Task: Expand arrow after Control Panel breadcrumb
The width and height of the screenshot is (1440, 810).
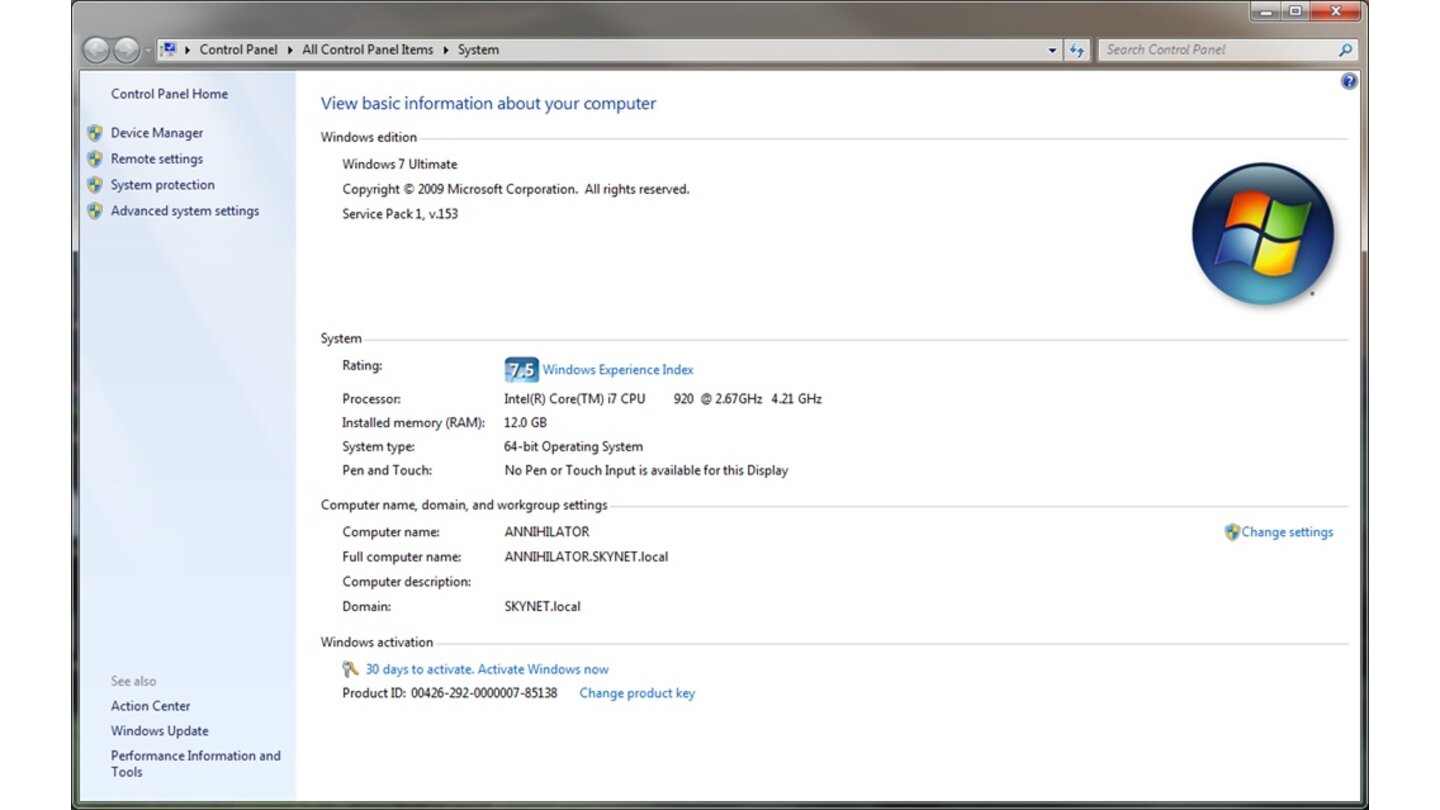Action: [x=290, y=49]
